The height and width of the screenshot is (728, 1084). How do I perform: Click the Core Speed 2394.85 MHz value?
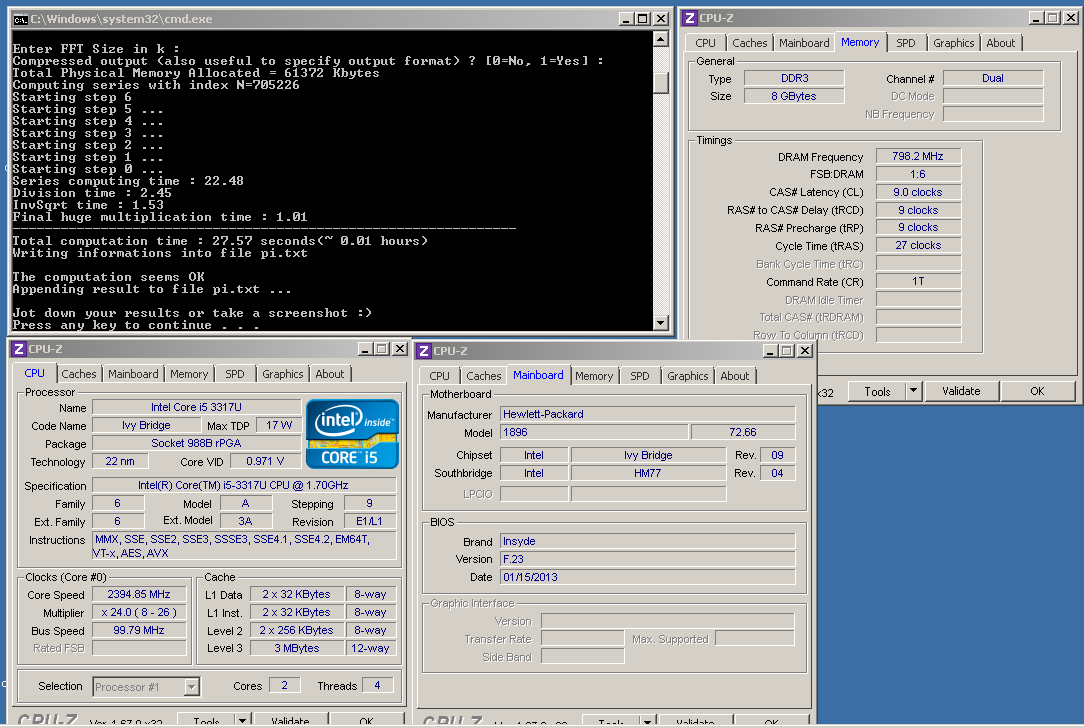[139, 594]
